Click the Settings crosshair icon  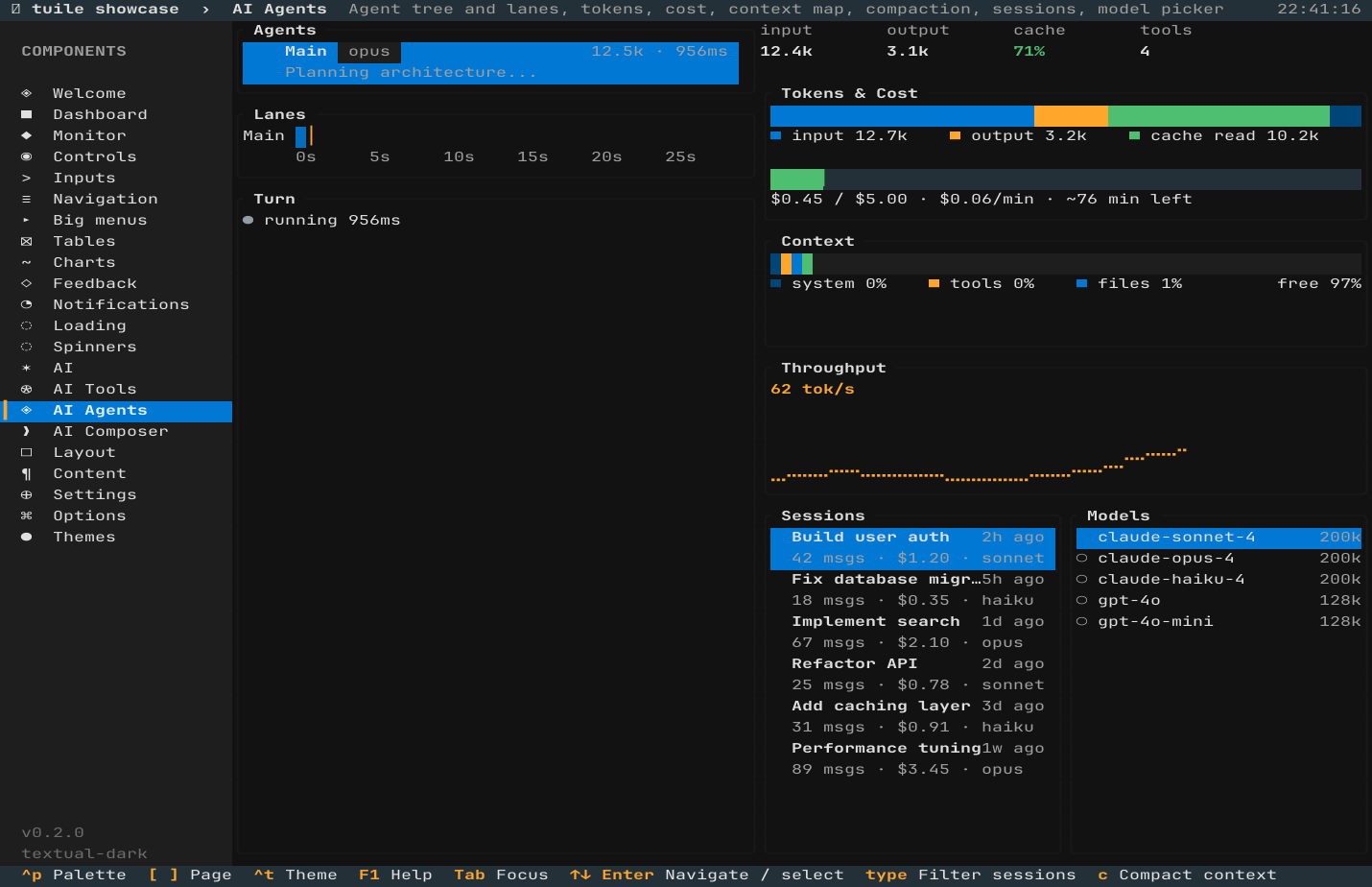[x=27, y=494]
